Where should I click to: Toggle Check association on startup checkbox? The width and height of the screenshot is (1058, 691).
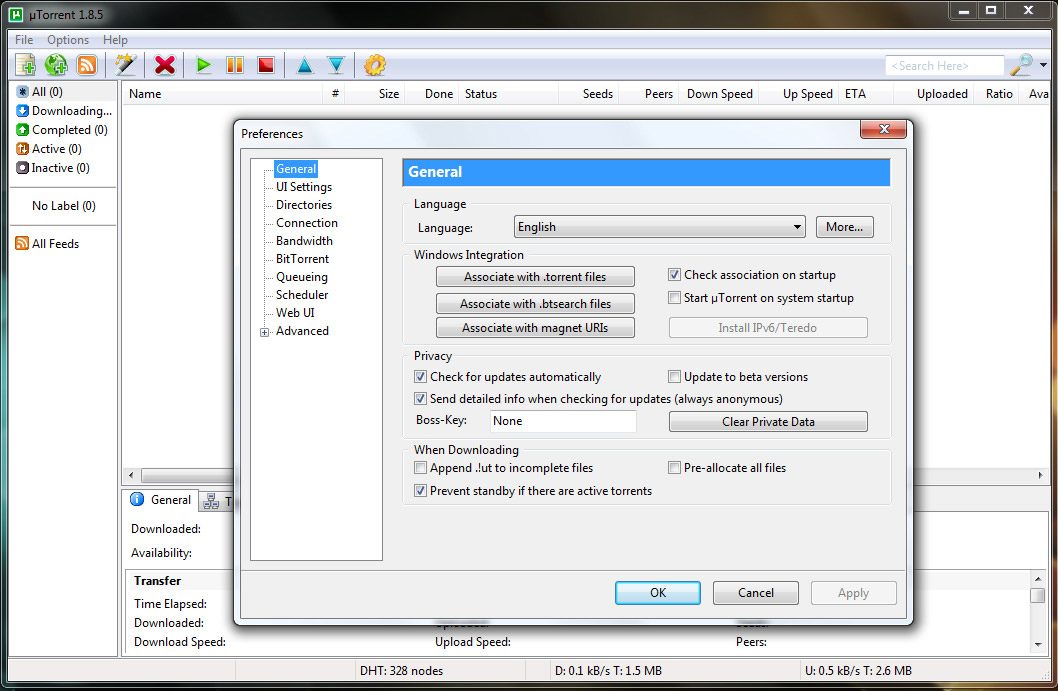point(674,275)
